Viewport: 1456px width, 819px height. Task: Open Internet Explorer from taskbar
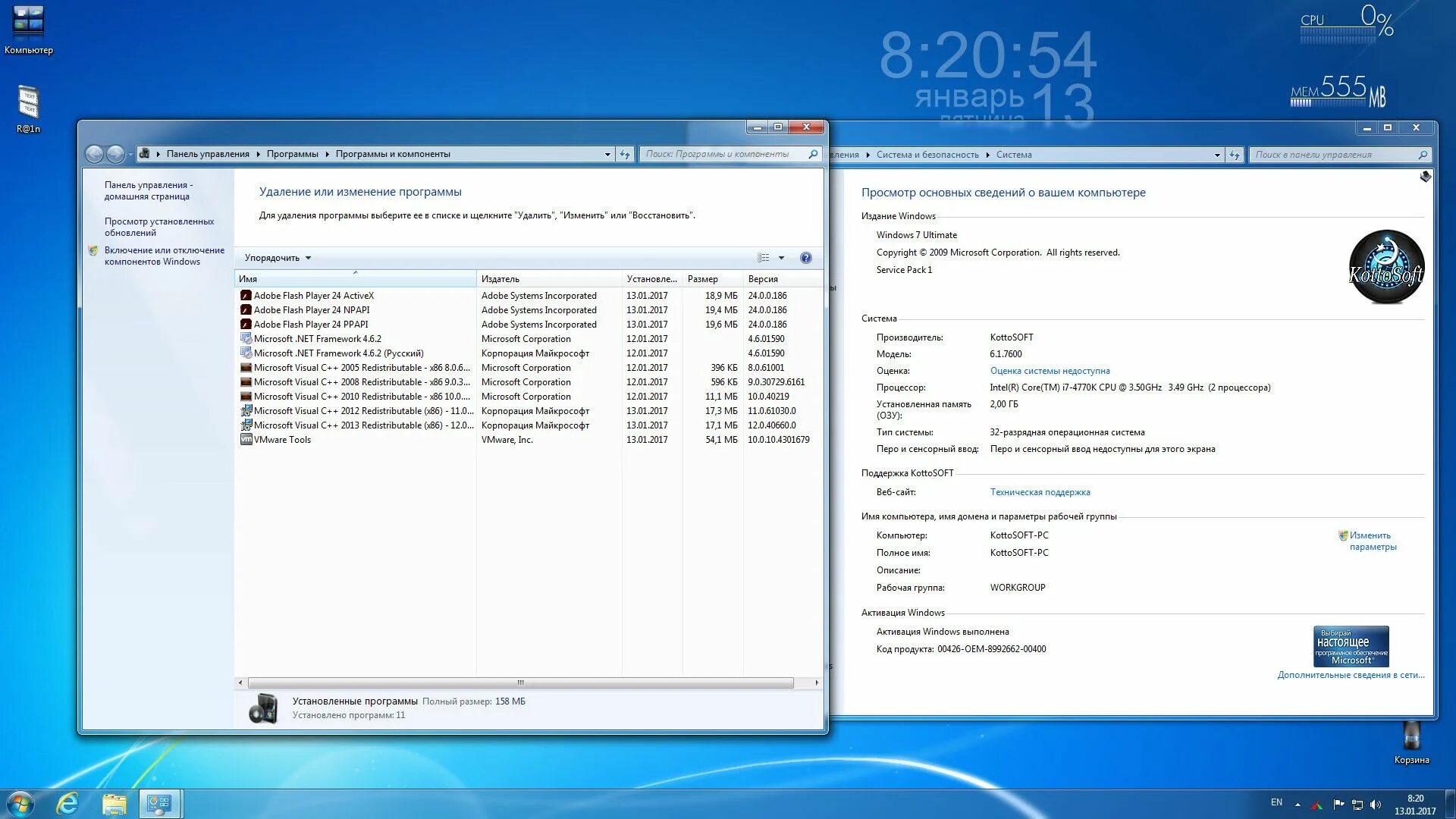click(x=67, y=804)
